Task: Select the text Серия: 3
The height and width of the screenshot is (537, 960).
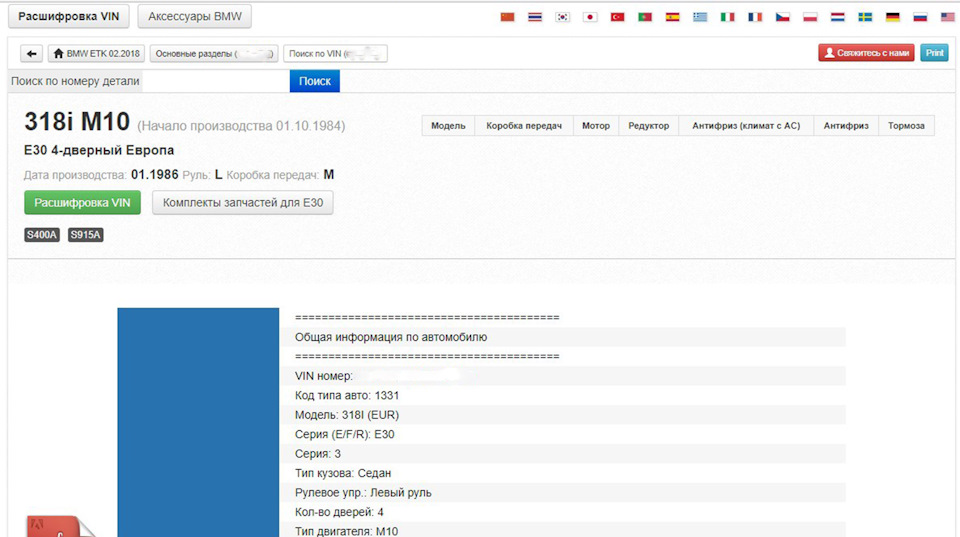Action: tap(318, 454)
